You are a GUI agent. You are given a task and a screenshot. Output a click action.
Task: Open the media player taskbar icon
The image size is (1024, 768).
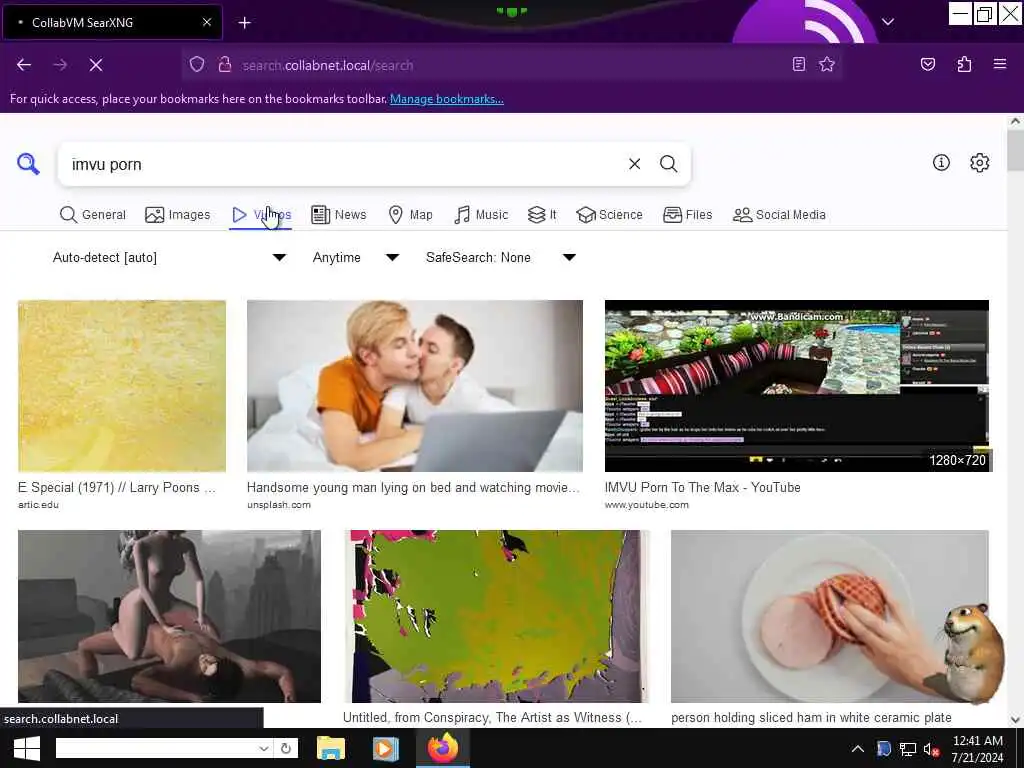(385, 748)
